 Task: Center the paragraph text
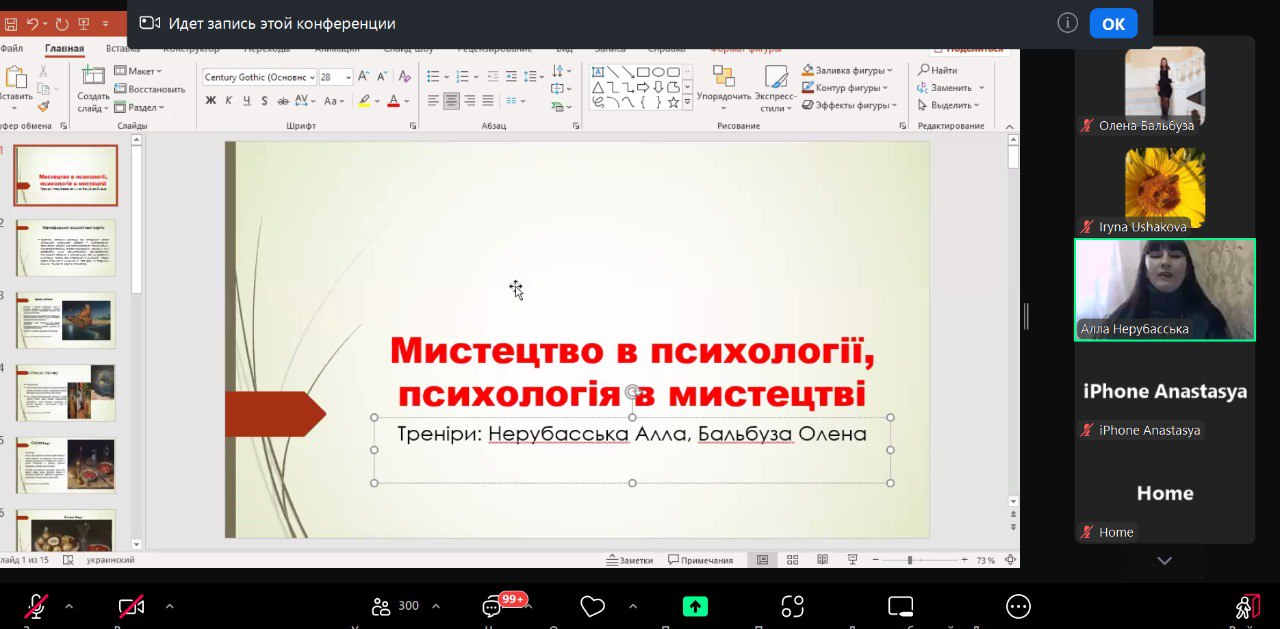point(452,100)
